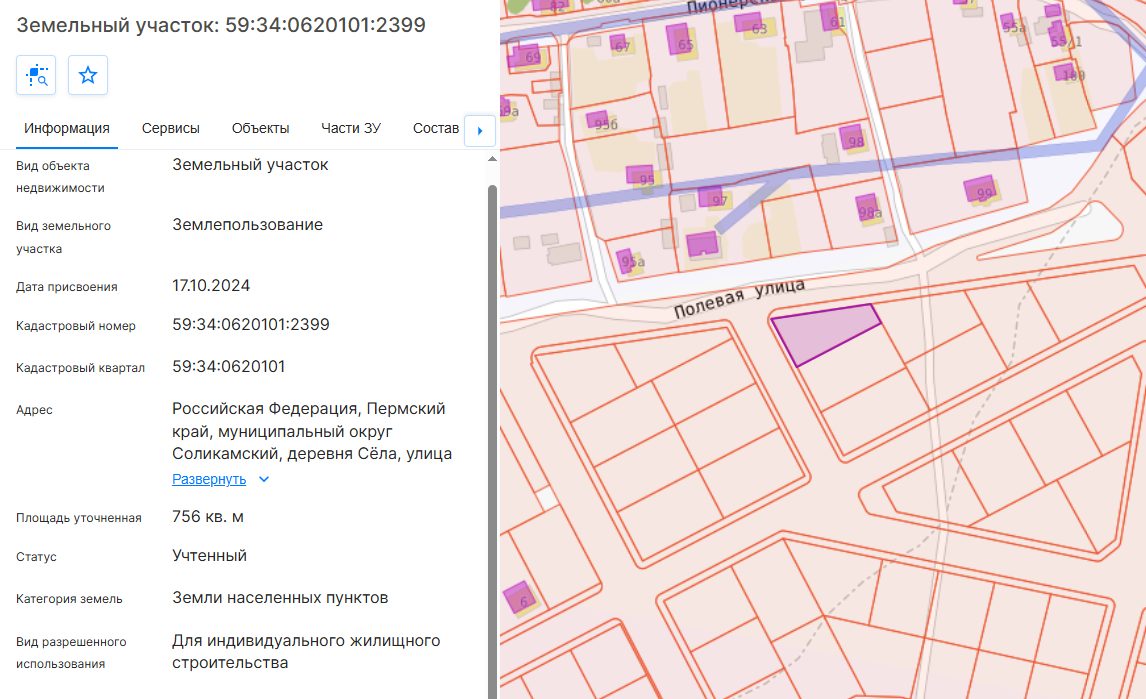Click cadastral quarter value 59:34:0620101

click(229, 366)
